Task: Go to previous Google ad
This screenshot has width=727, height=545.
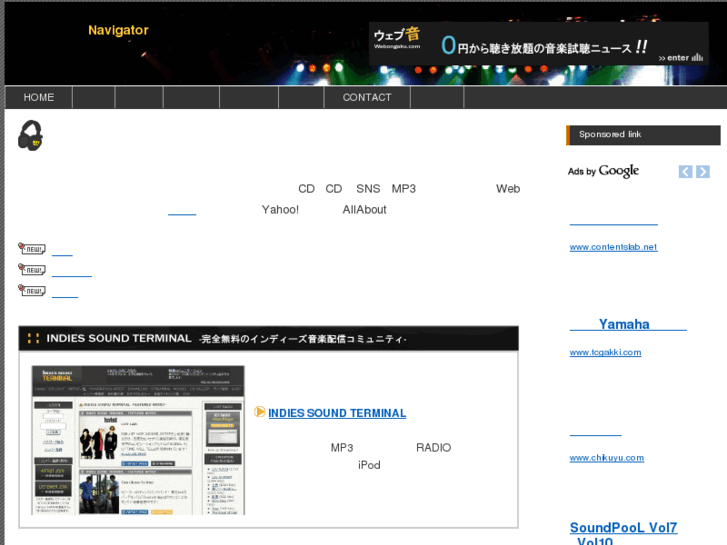Action: click(685, 172)
